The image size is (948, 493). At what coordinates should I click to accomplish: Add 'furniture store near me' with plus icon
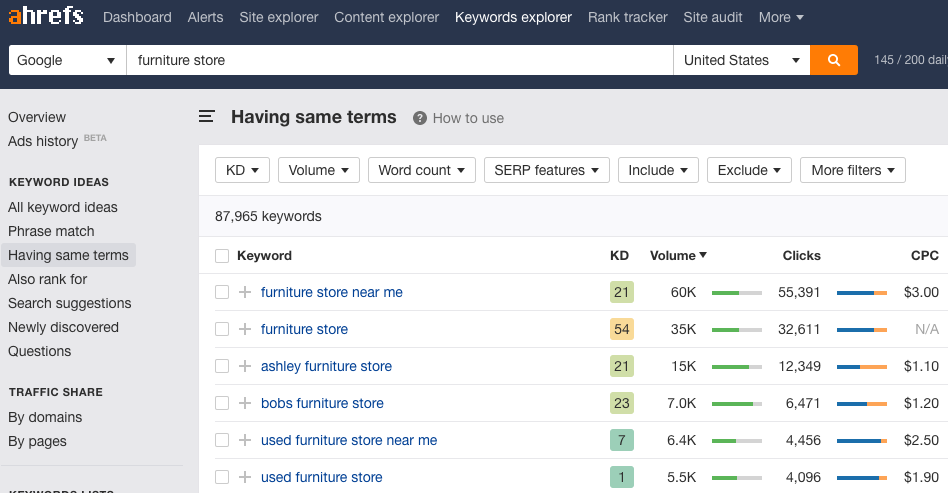(245, 292)
